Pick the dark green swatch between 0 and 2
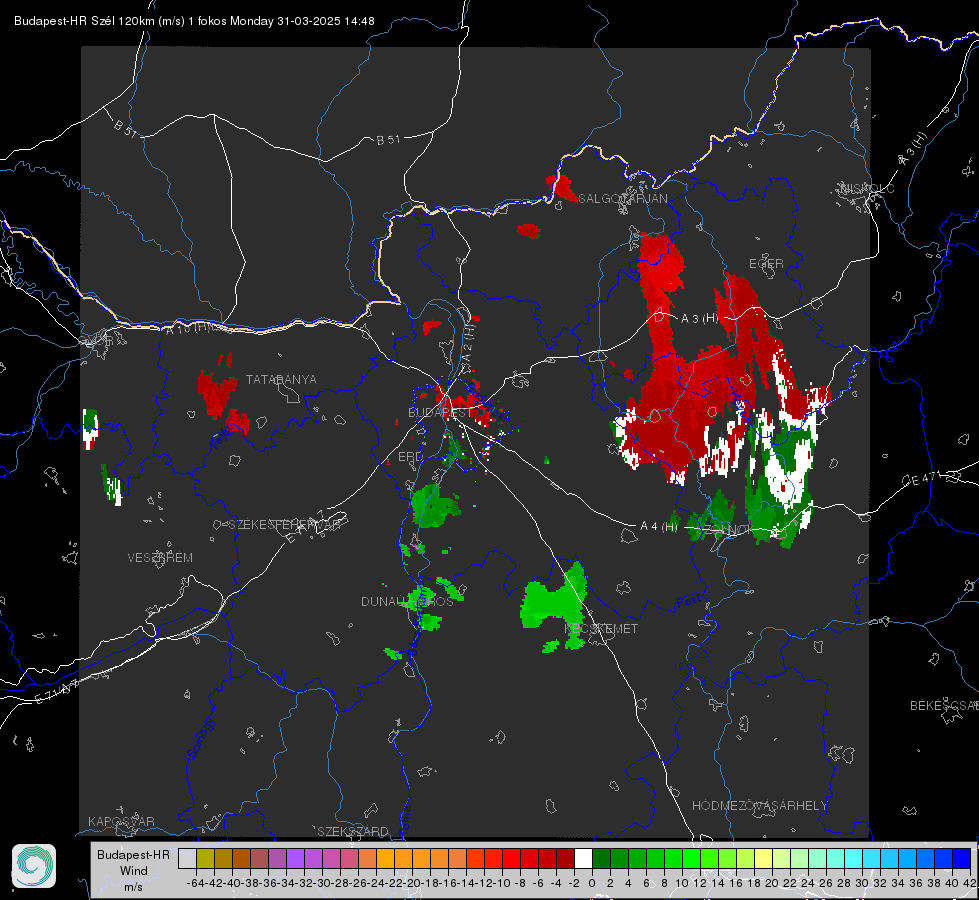 click(601, 858)
